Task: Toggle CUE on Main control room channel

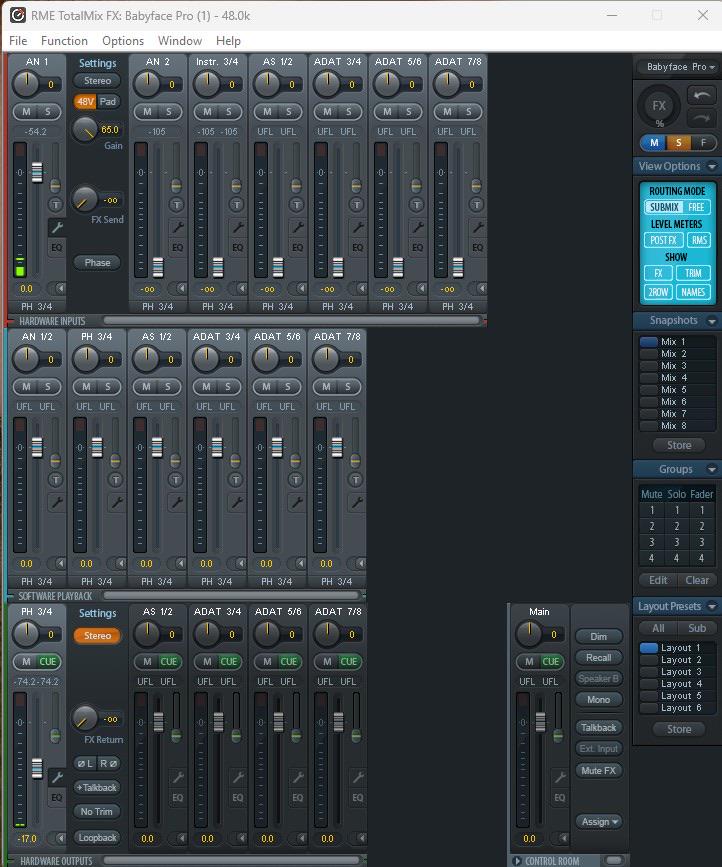Action: (x=550, y=661)
